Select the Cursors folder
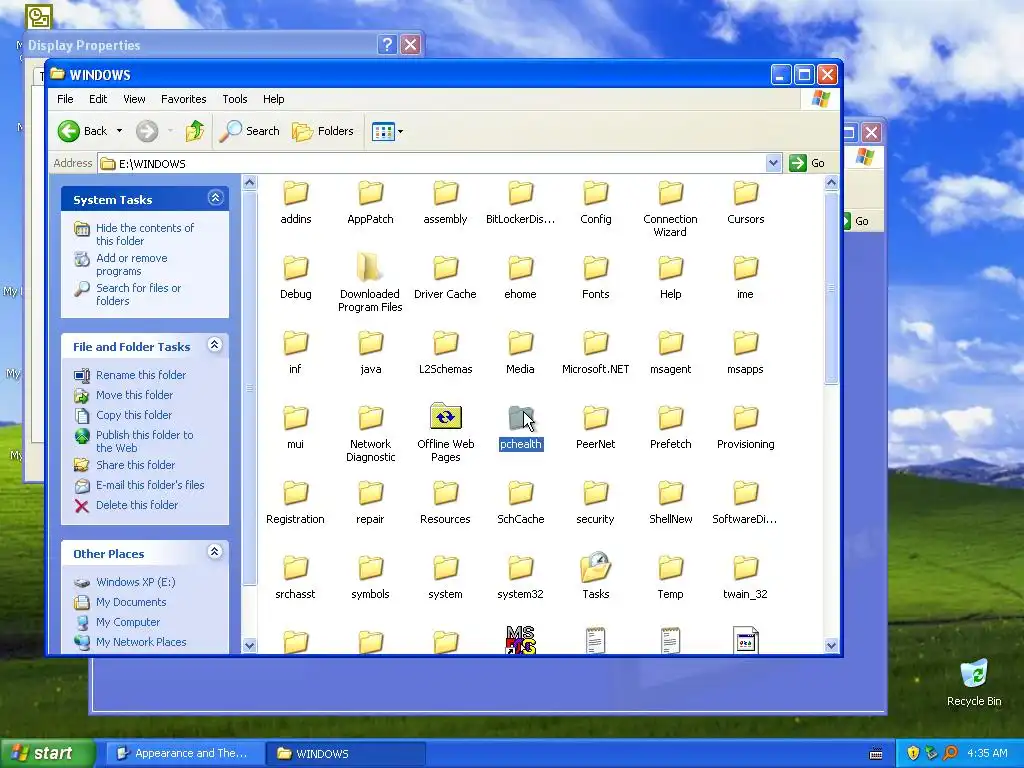The height and width of the screenshot is (768, 1024). tap(746, 203)
